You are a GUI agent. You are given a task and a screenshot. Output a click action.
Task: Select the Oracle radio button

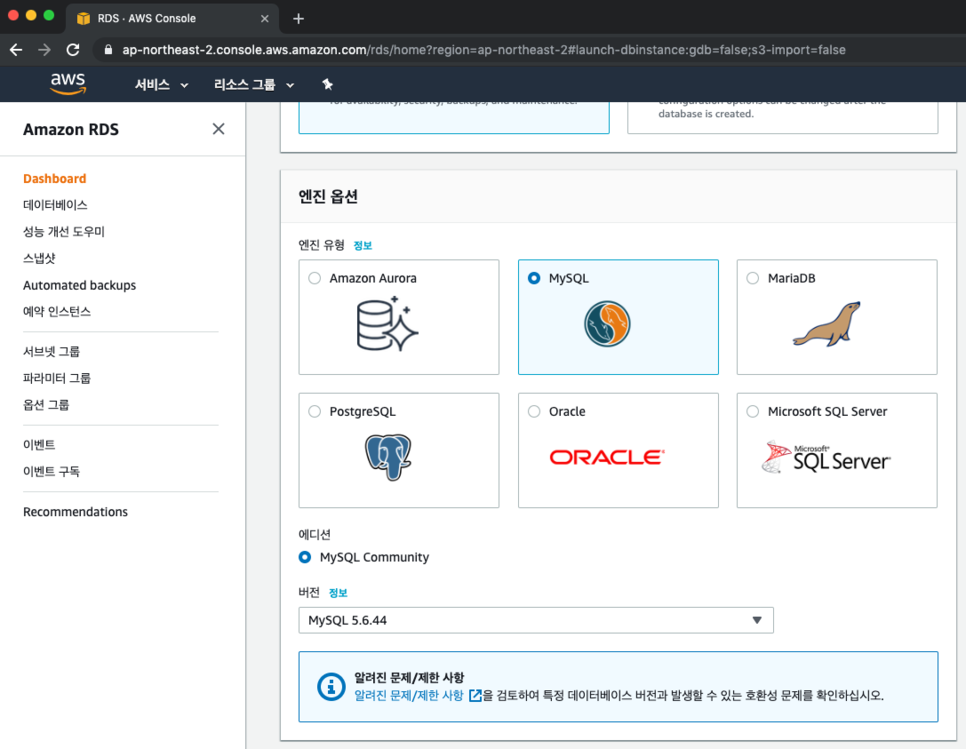pos(534,411)
